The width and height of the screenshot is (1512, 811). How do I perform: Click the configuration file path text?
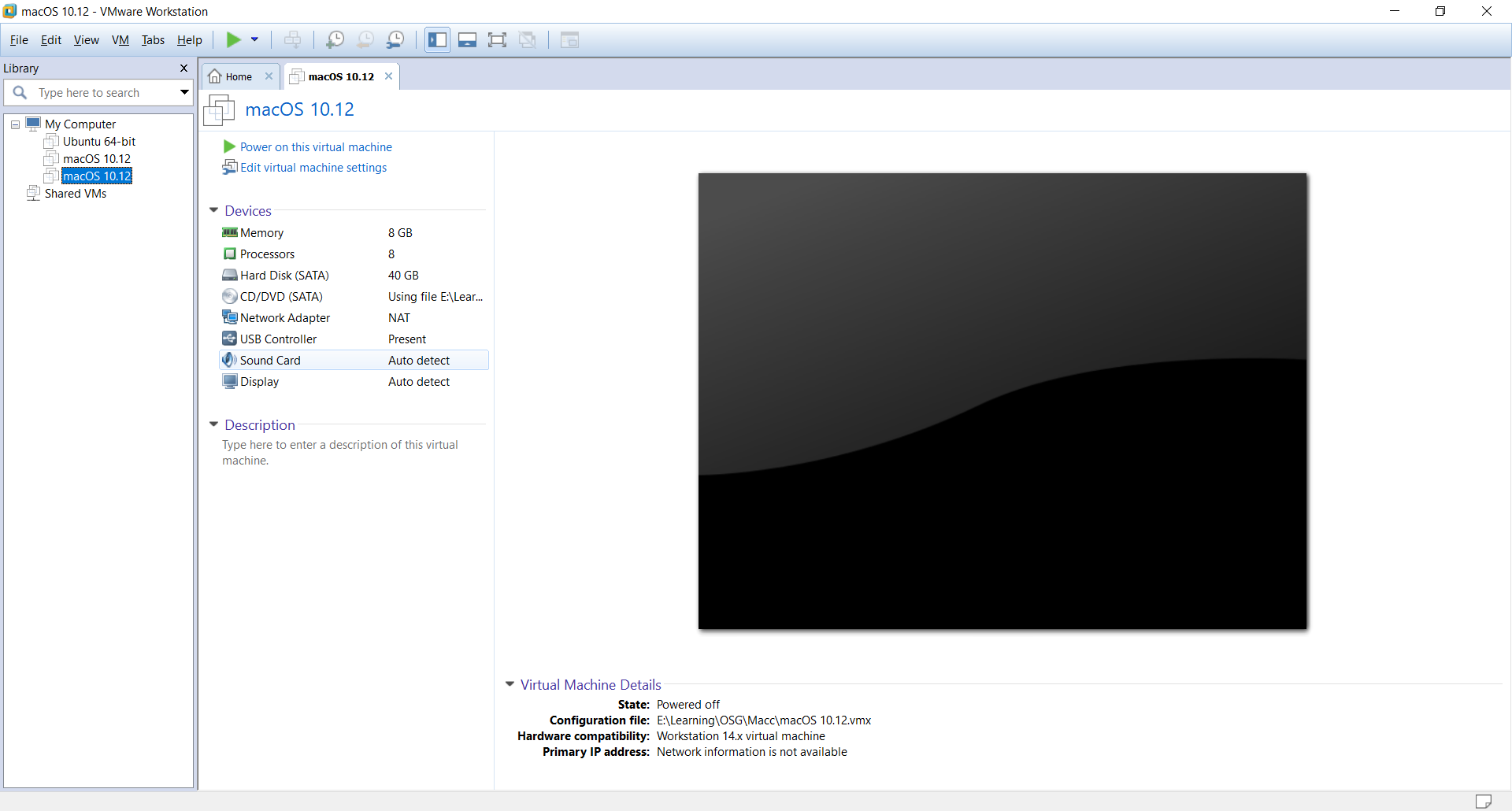pos(764,720)
